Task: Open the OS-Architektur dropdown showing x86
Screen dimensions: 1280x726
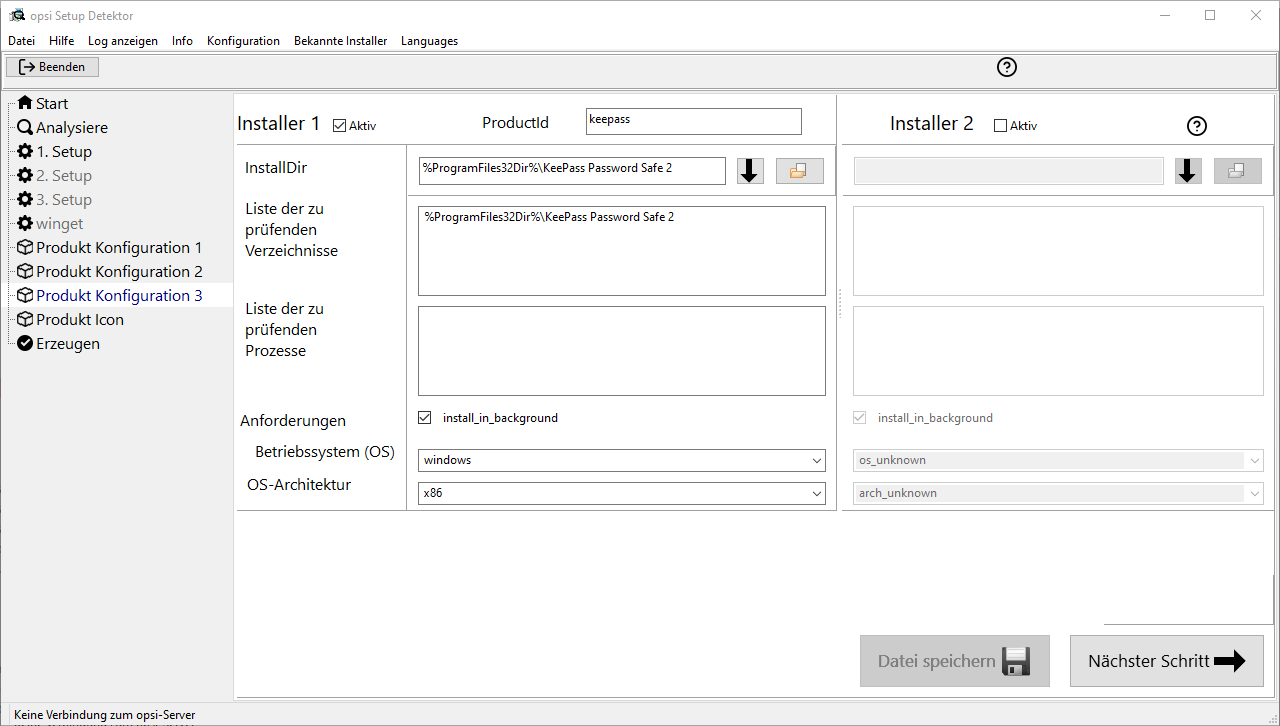Action: click(x=622, y=493)
